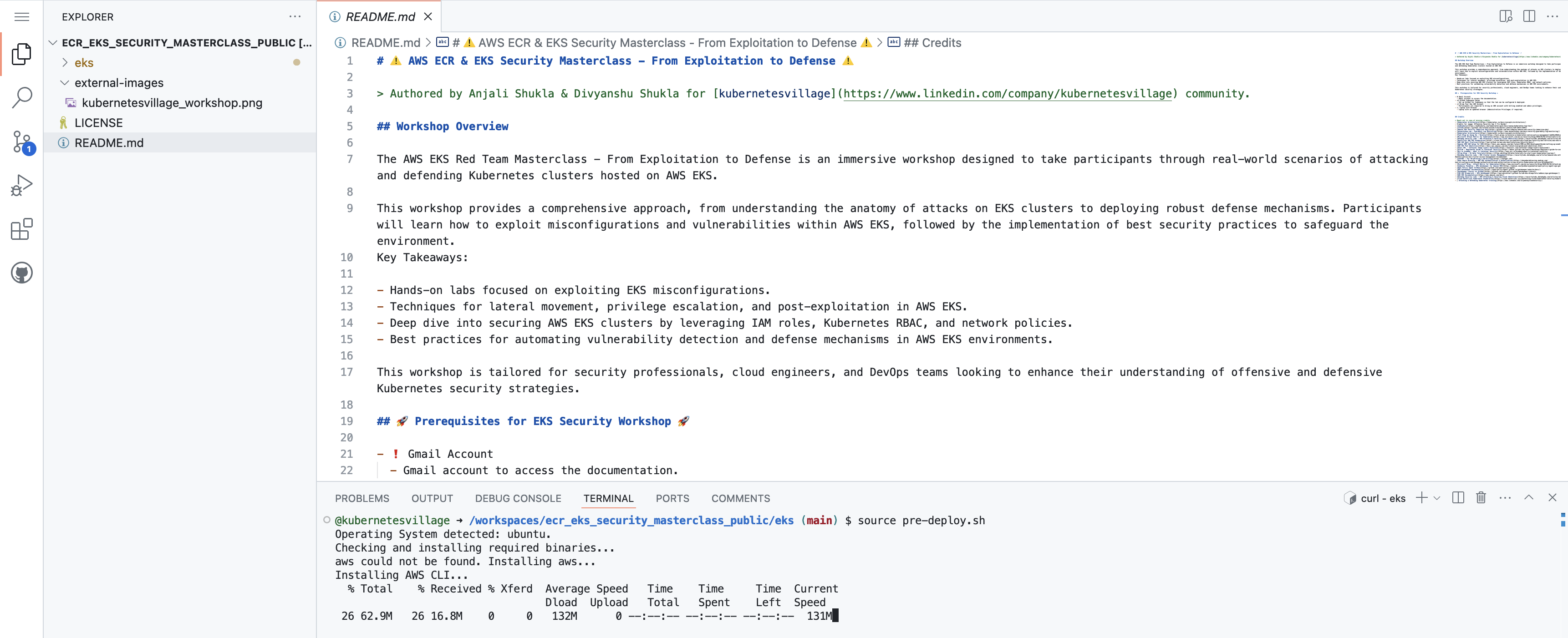Image resolution: width=1568 pixels, height=638 pixels.
Task: Expand the eks folder
Action: coord(83,62)
